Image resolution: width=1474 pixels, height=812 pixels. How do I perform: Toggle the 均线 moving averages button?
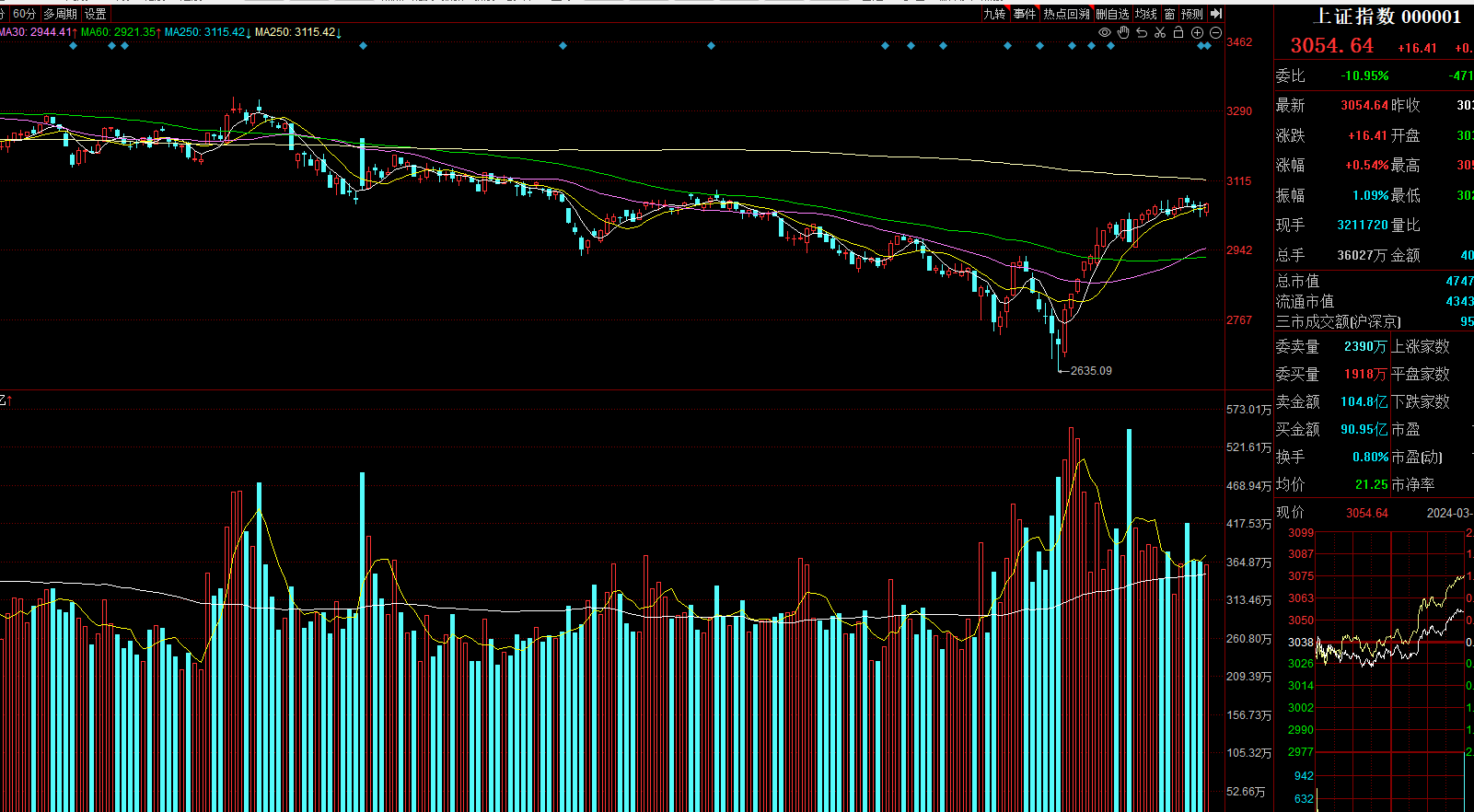point(1145,14)
